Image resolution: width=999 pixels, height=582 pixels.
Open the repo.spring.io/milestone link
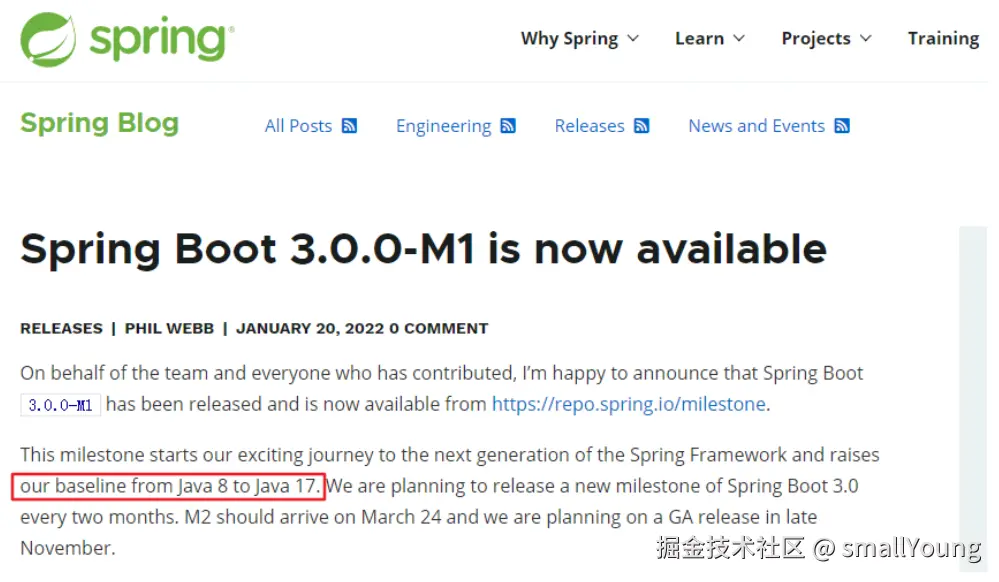coord(628,404)
